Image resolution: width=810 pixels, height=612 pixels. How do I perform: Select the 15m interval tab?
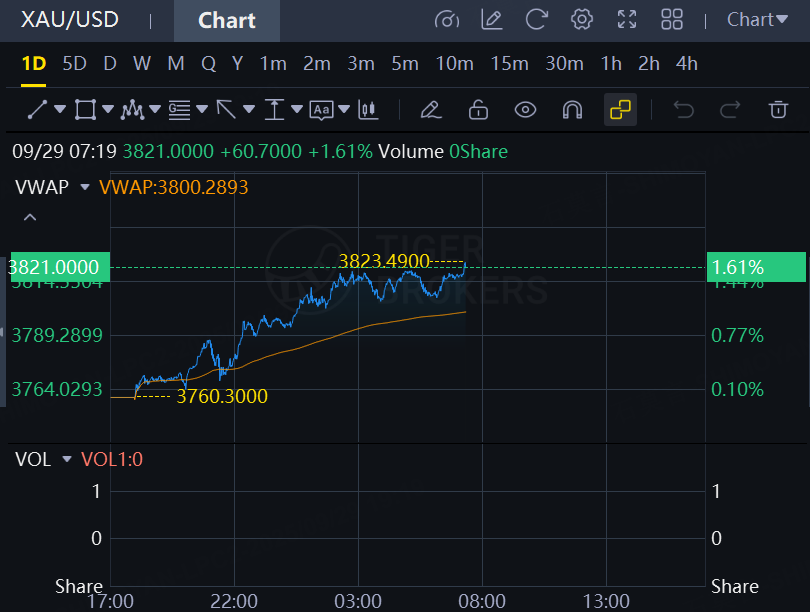pyautogui.click(x=509, y=64)
